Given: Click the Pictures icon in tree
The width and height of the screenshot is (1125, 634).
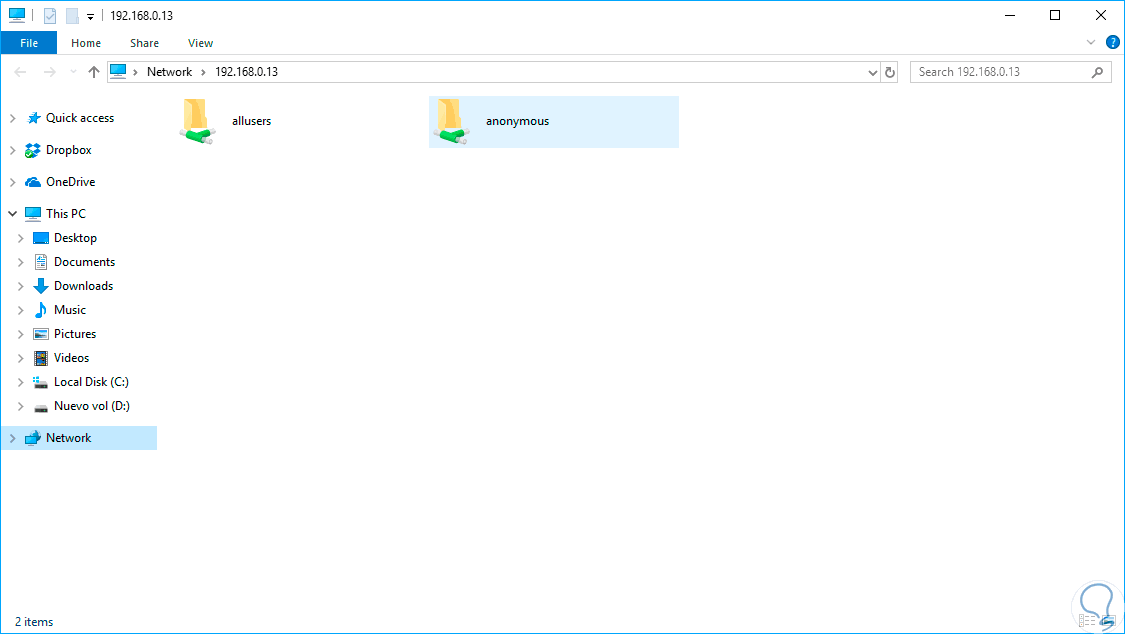Looking at the screenshot, I should 41,334.
